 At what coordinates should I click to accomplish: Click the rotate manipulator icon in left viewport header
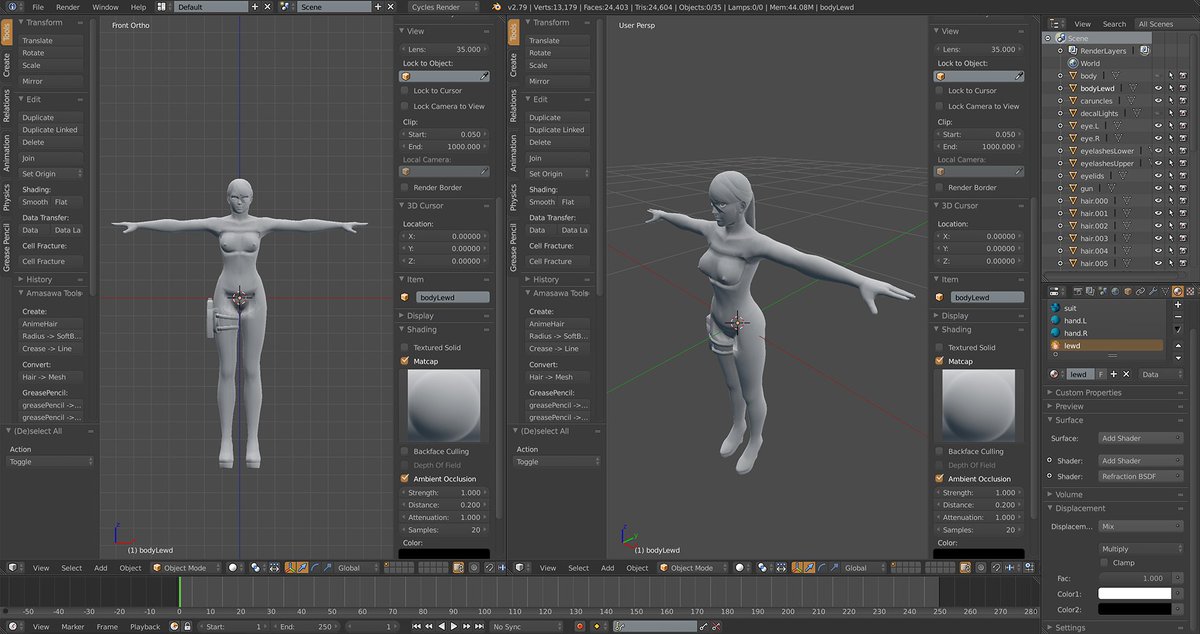coord(315,568)
